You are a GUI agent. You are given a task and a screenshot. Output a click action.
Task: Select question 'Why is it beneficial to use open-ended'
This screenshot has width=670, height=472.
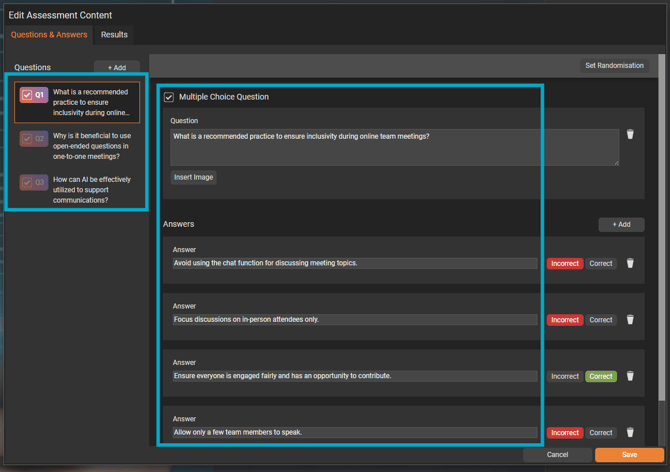tap(77, 146)
